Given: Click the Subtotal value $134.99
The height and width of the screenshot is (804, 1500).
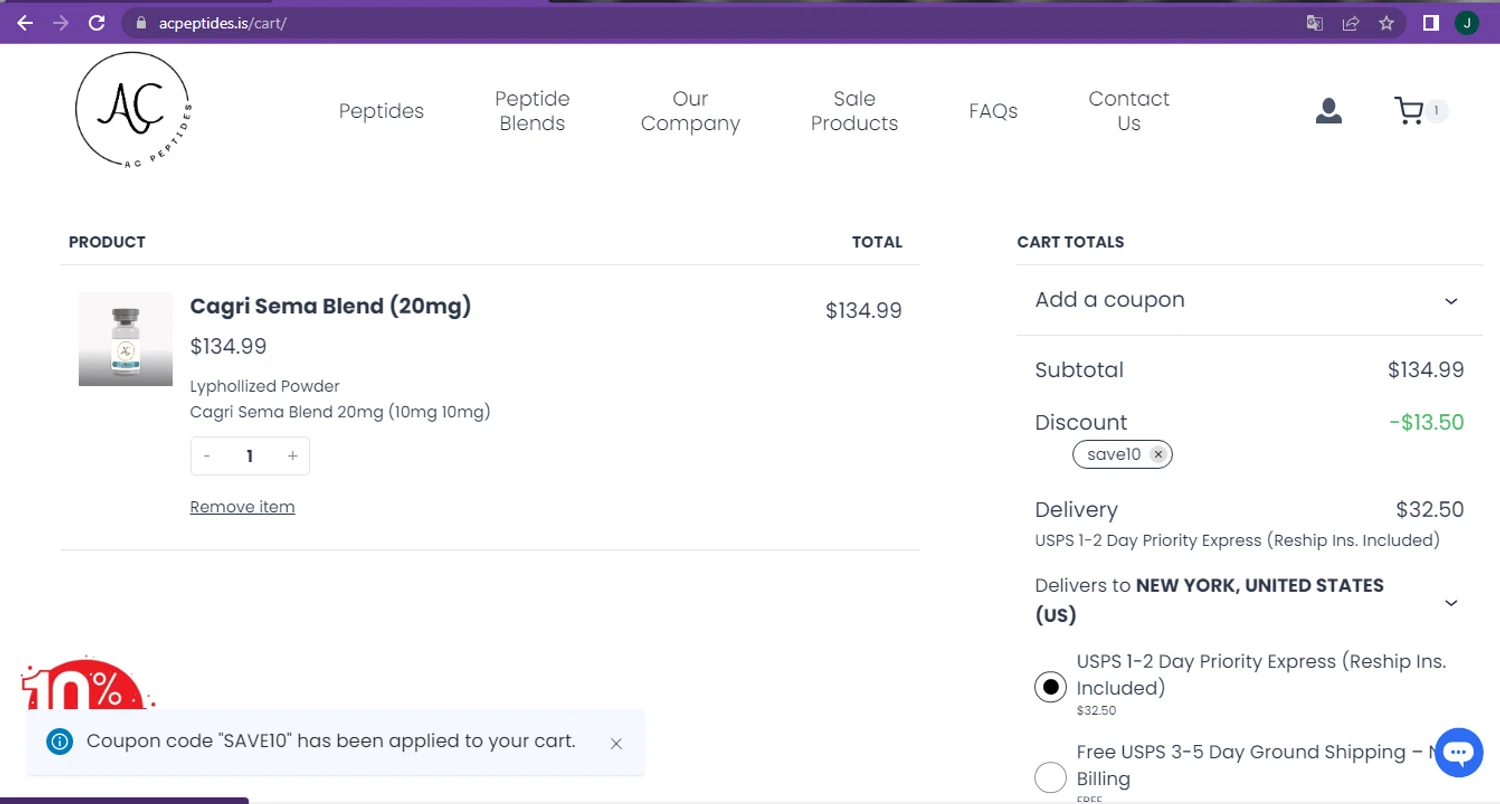Looking at the screenshot, I should (1426, 370).
